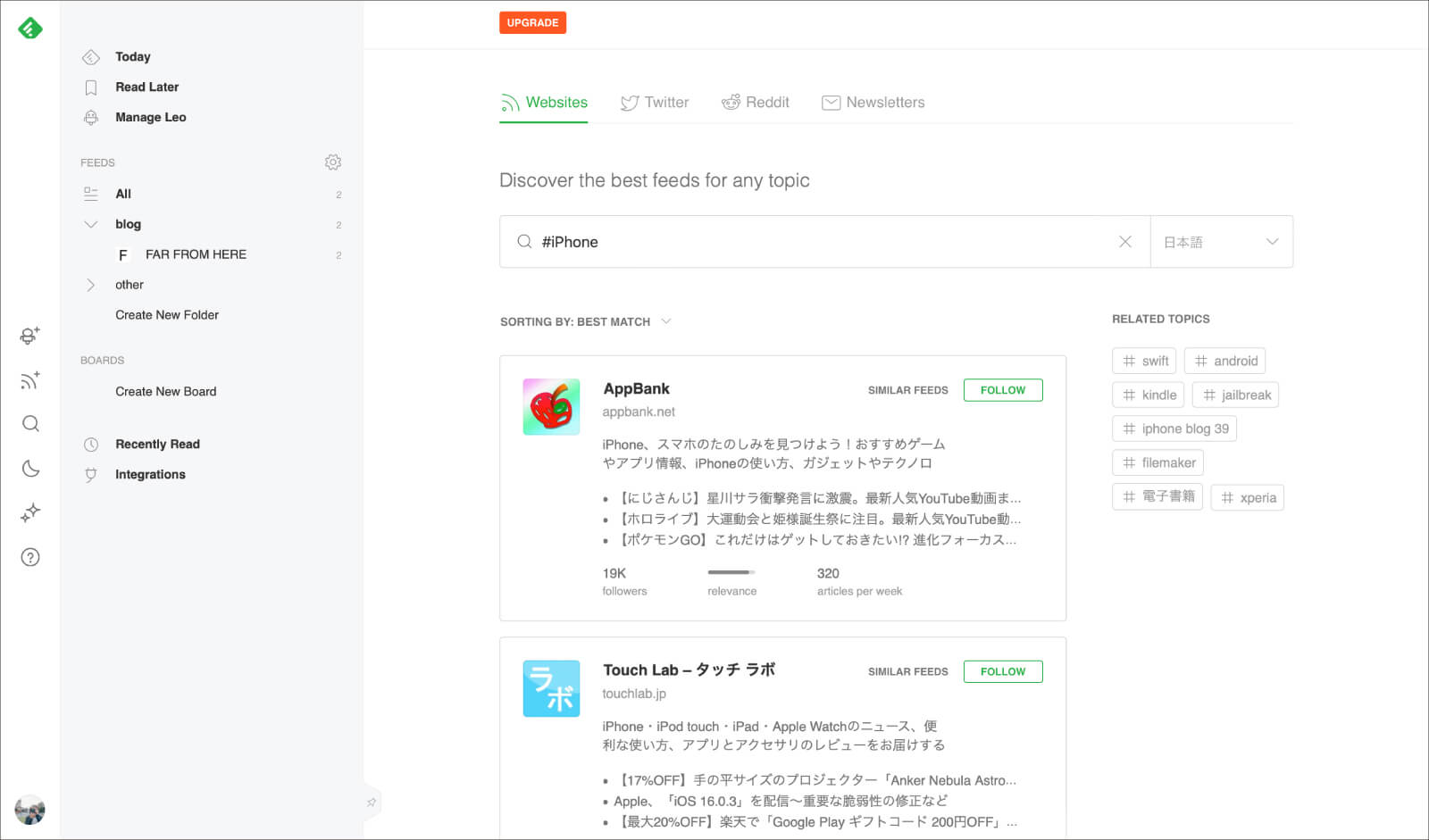Switch to the Websites tab
The height and width of the screenshot is (840, 1429).
(544, 103)
